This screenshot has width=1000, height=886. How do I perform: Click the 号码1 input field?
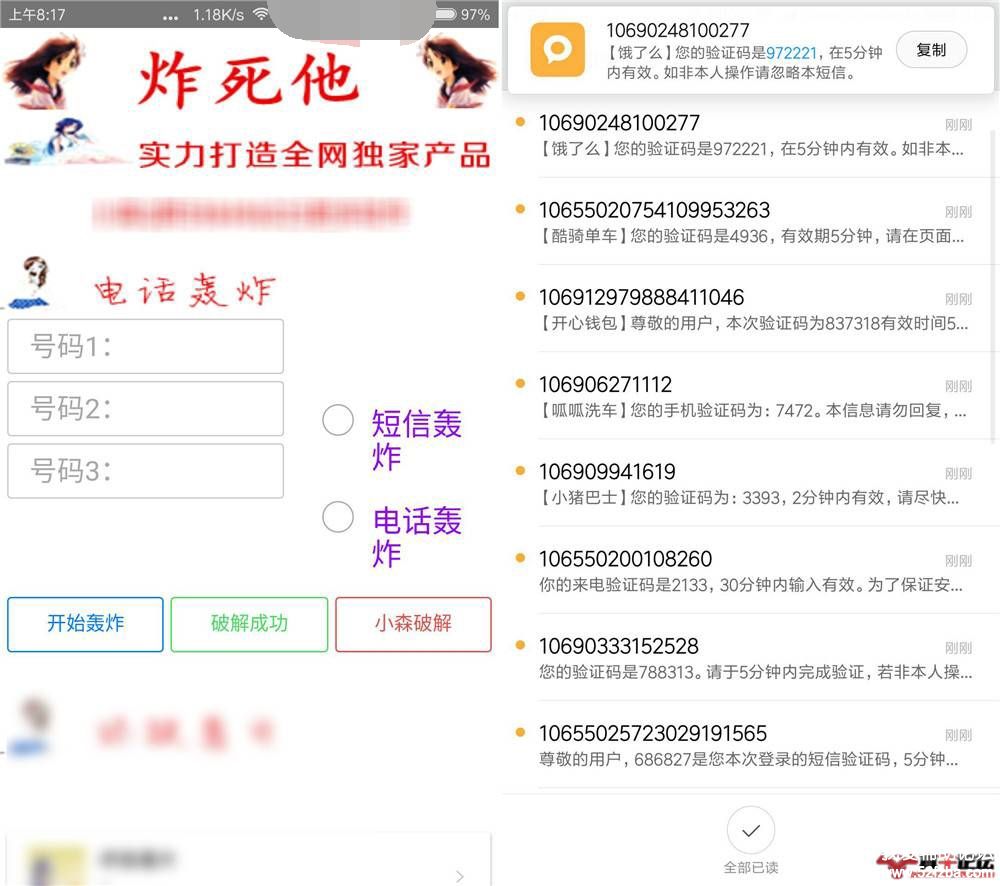[145, 346]
